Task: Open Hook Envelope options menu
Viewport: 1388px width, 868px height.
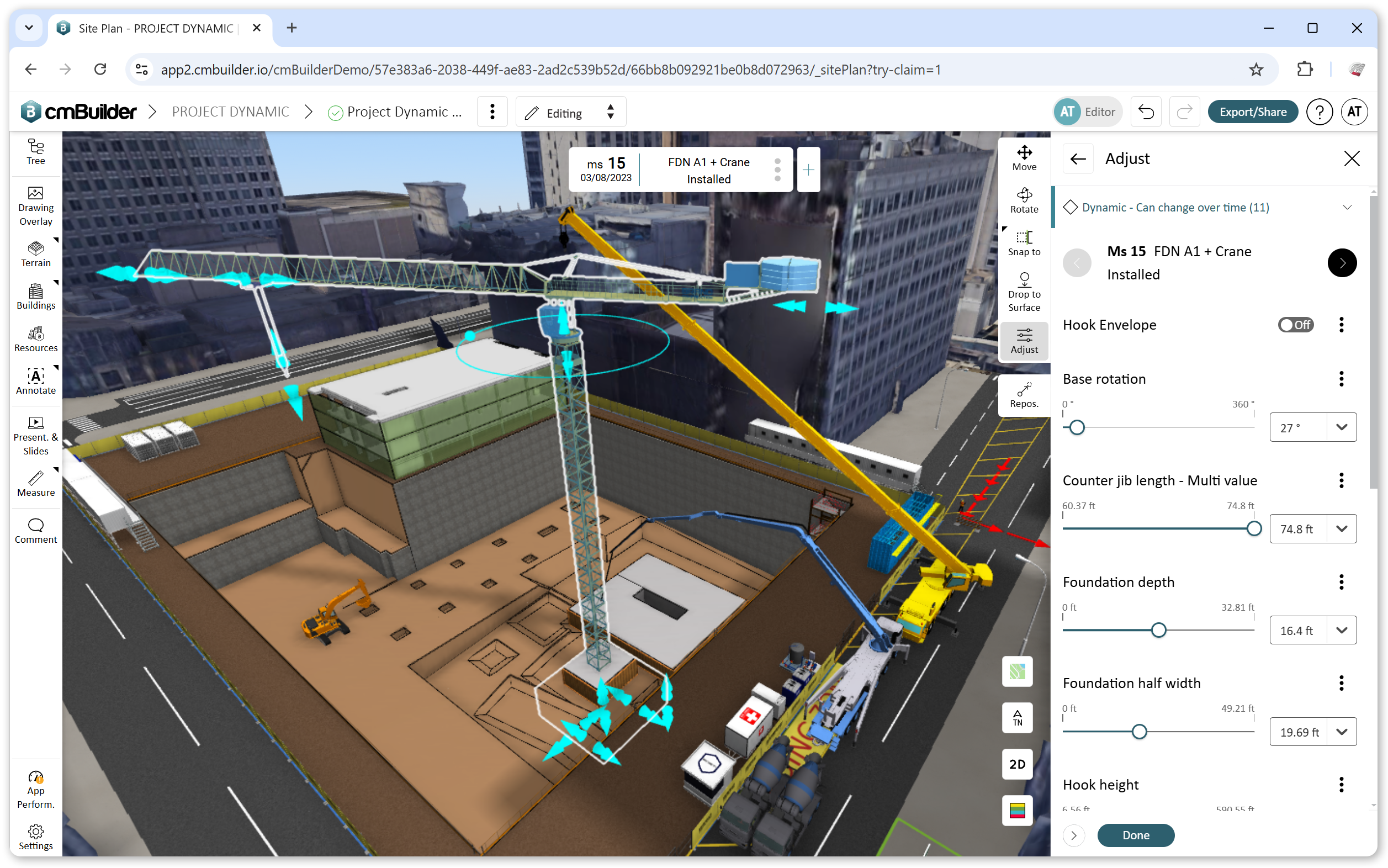Action: click(x=1342, y=324)
